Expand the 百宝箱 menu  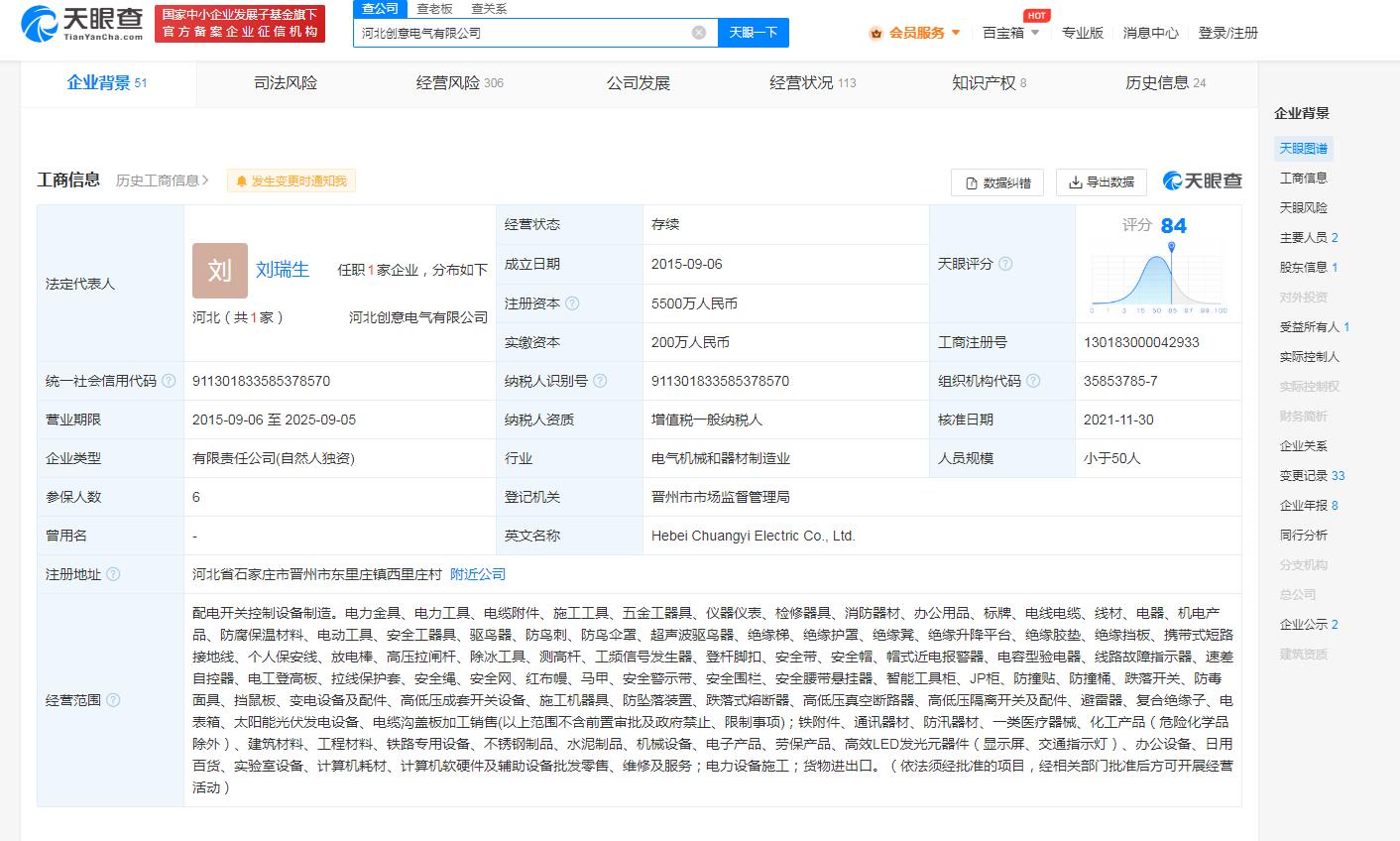1010,33
